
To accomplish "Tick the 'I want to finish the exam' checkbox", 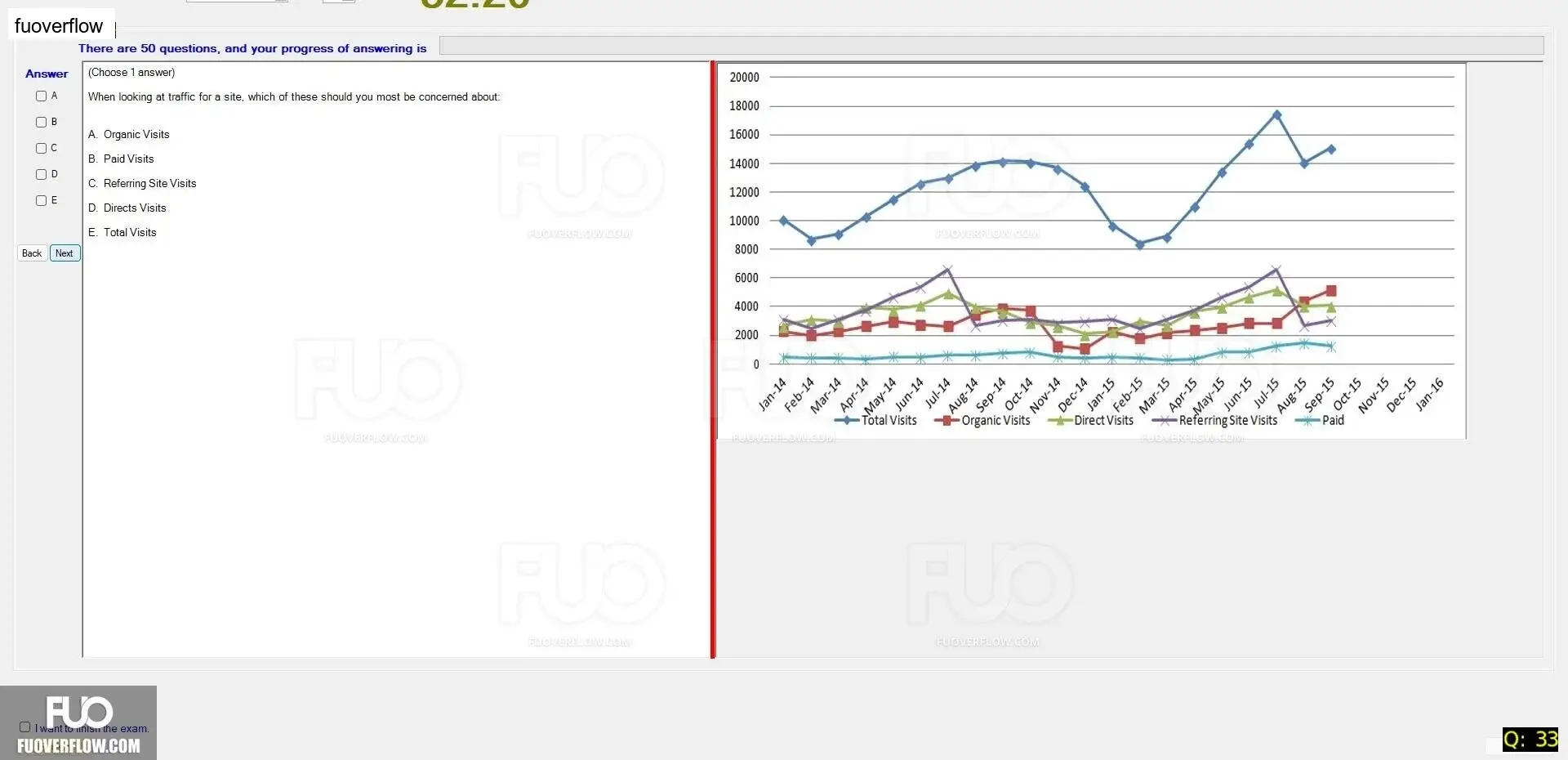I will [24, 726].
